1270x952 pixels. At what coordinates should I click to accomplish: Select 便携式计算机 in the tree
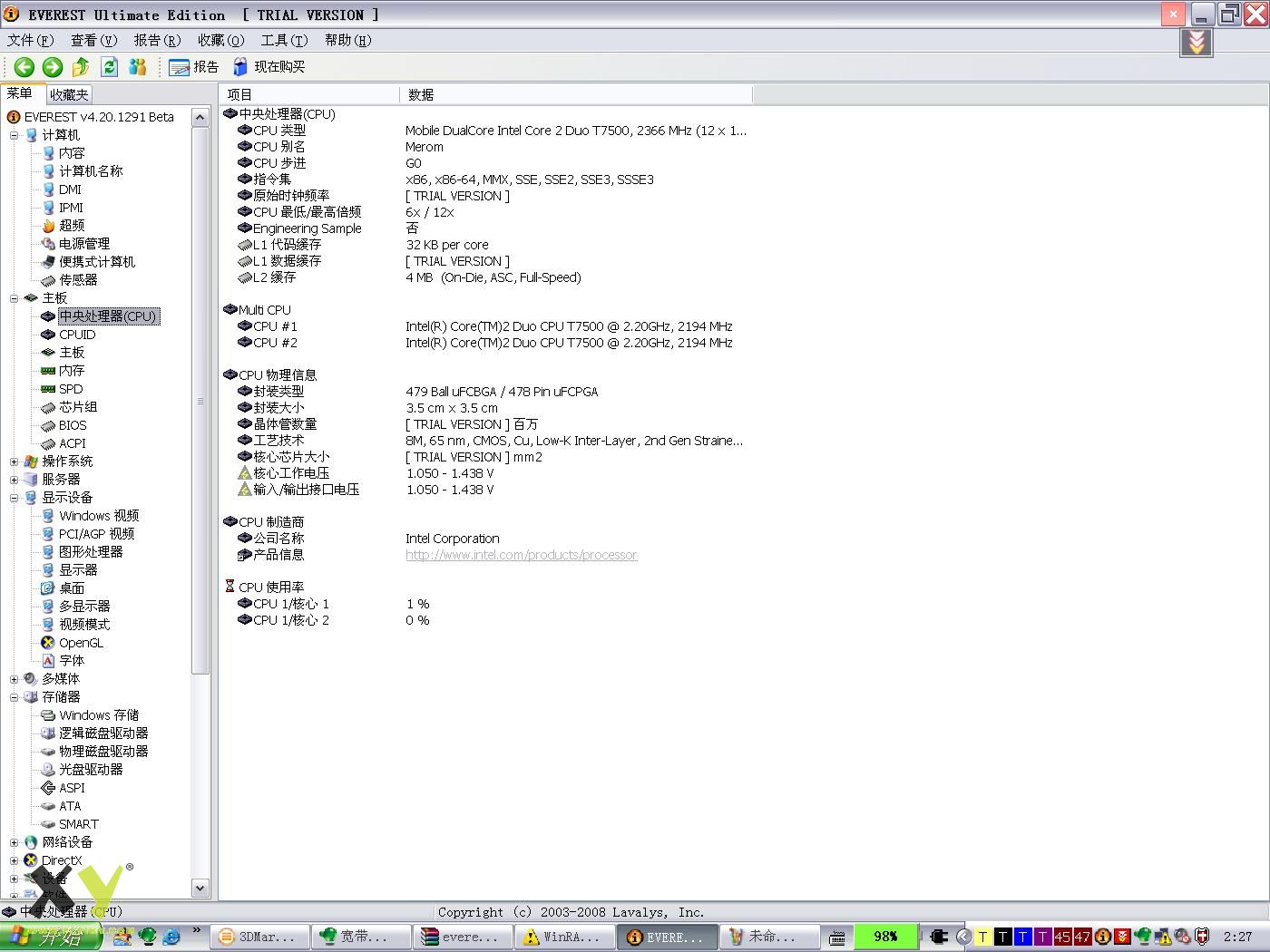coord(97,262)
